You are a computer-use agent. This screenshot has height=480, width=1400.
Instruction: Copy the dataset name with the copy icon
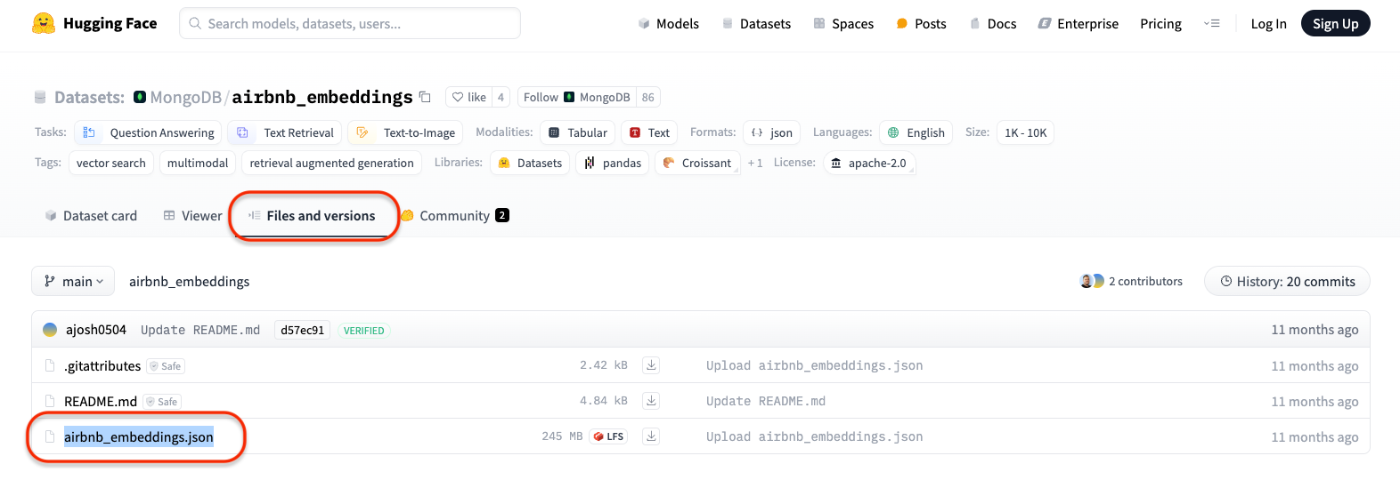[x=425, y=97]
